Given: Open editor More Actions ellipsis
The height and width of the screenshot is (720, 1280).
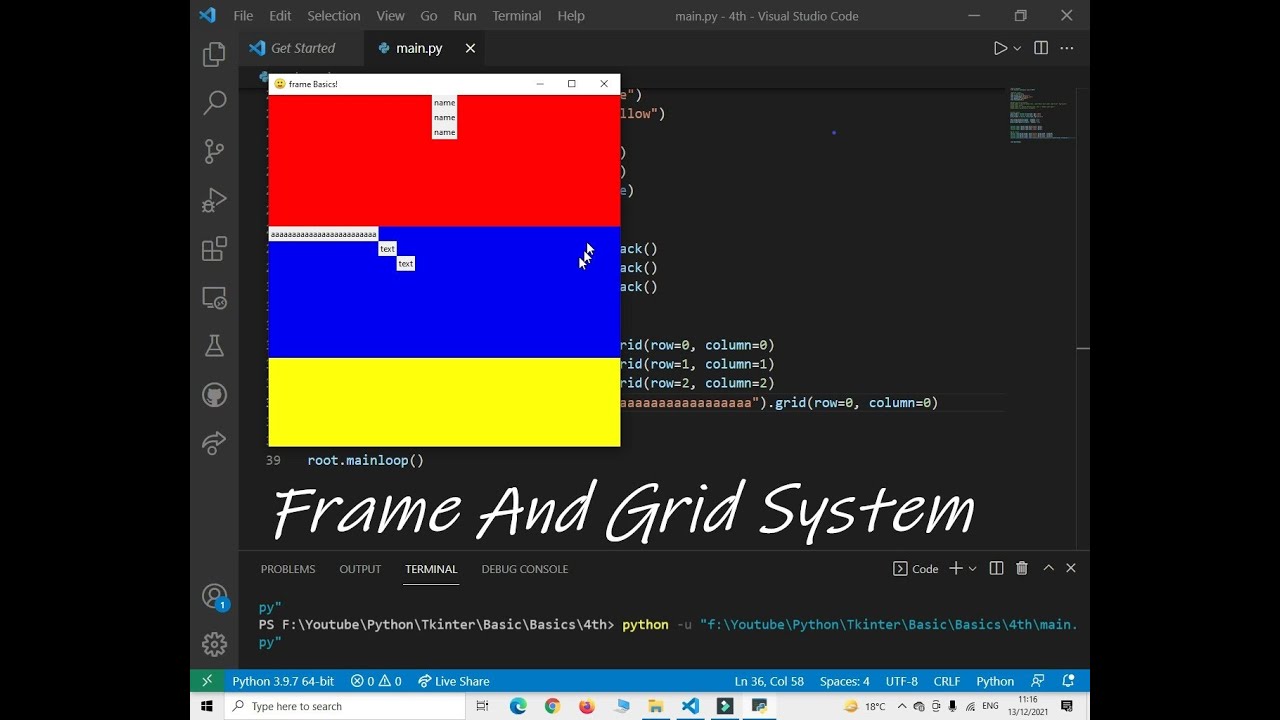Looking at the screenshot, I should click(x=1067, y=48).
